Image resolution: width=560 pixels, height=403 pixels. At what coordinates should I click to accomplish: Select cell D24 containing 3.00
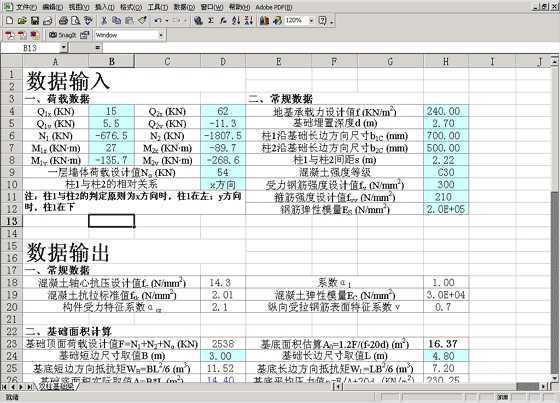click(x=223, y=356)
